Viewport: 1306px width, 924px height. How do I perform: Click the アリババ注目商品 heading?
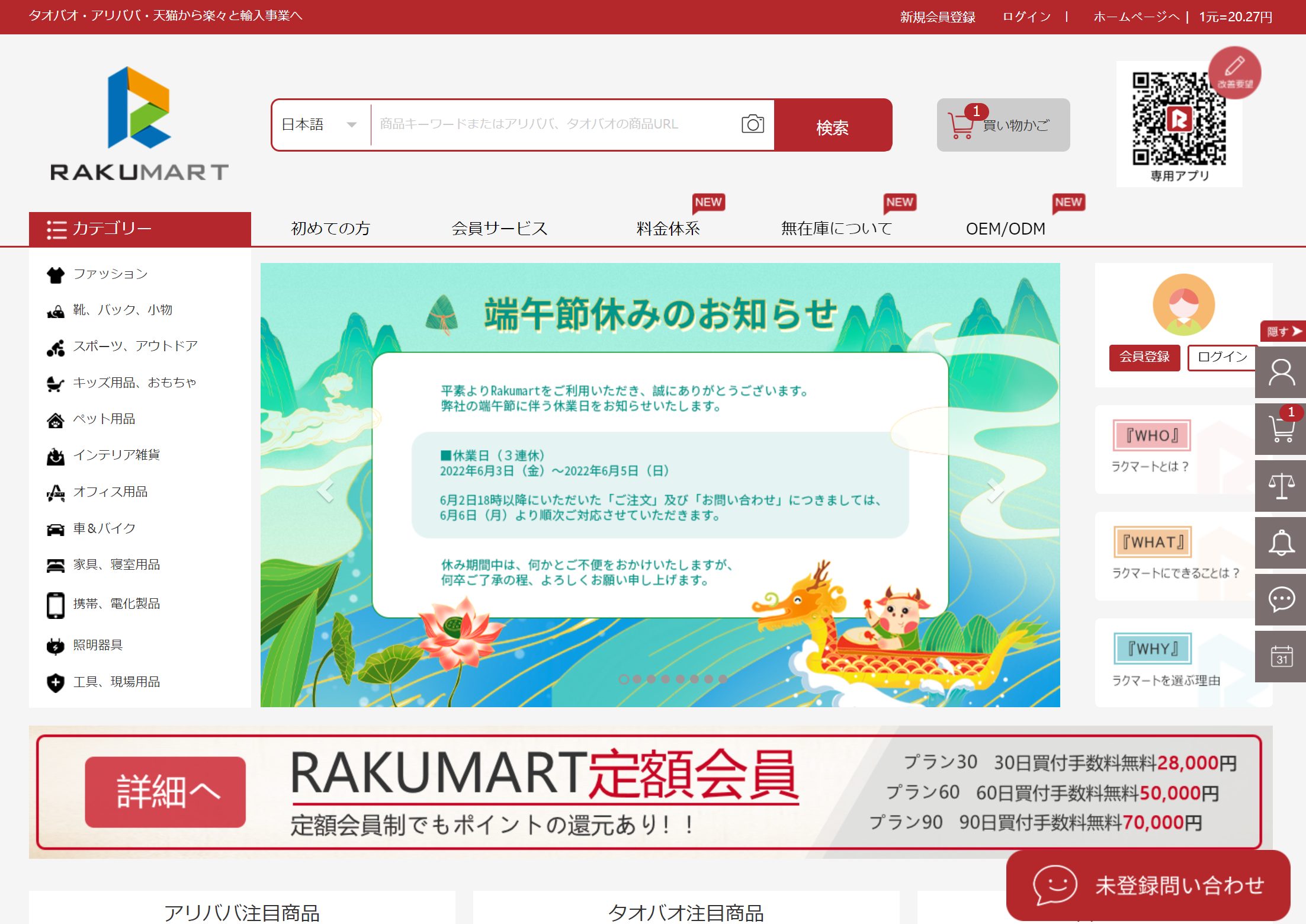(x=242, y=913)
